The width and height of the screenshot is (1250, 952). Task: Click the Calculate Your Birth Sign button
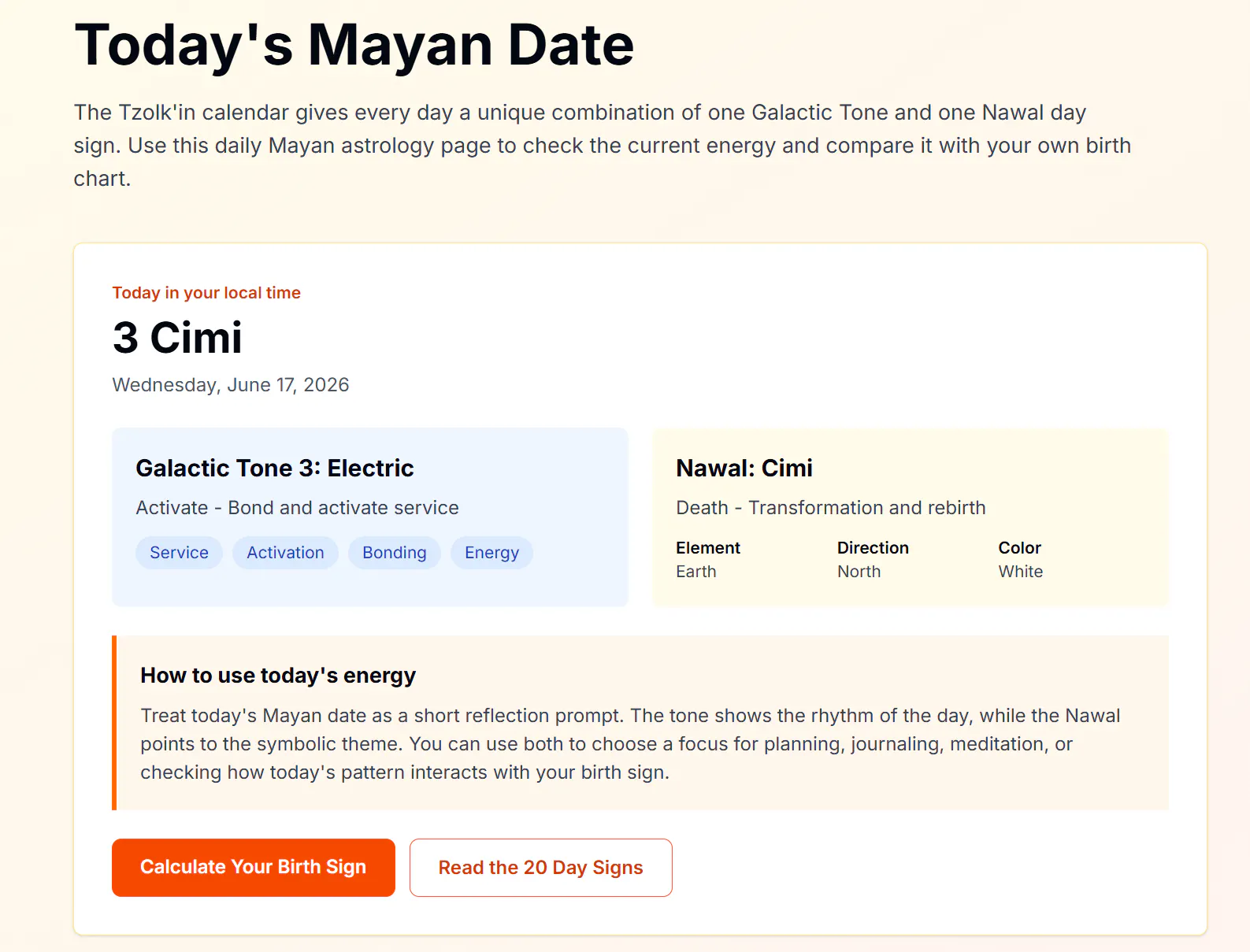pos(253,867)
